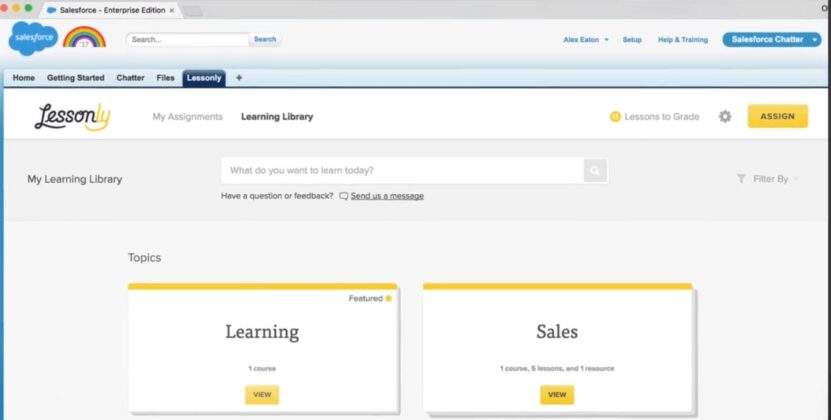This screenshot has width=831, height=420.
Task: Open the Files tab
Action: coord(165,78)
